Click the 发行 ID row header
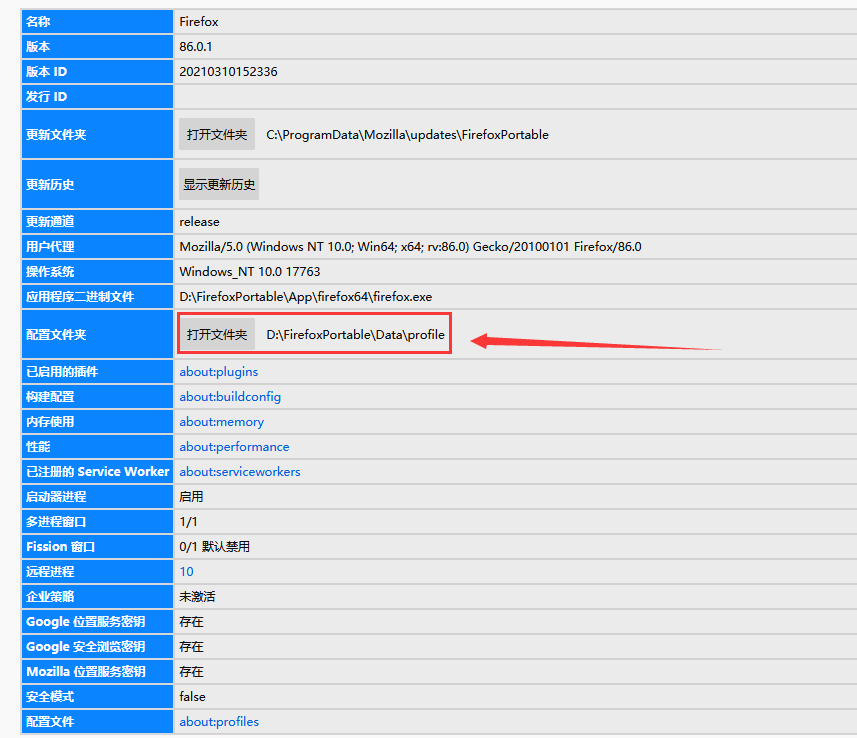857x738 pixels. pos(97,97)
